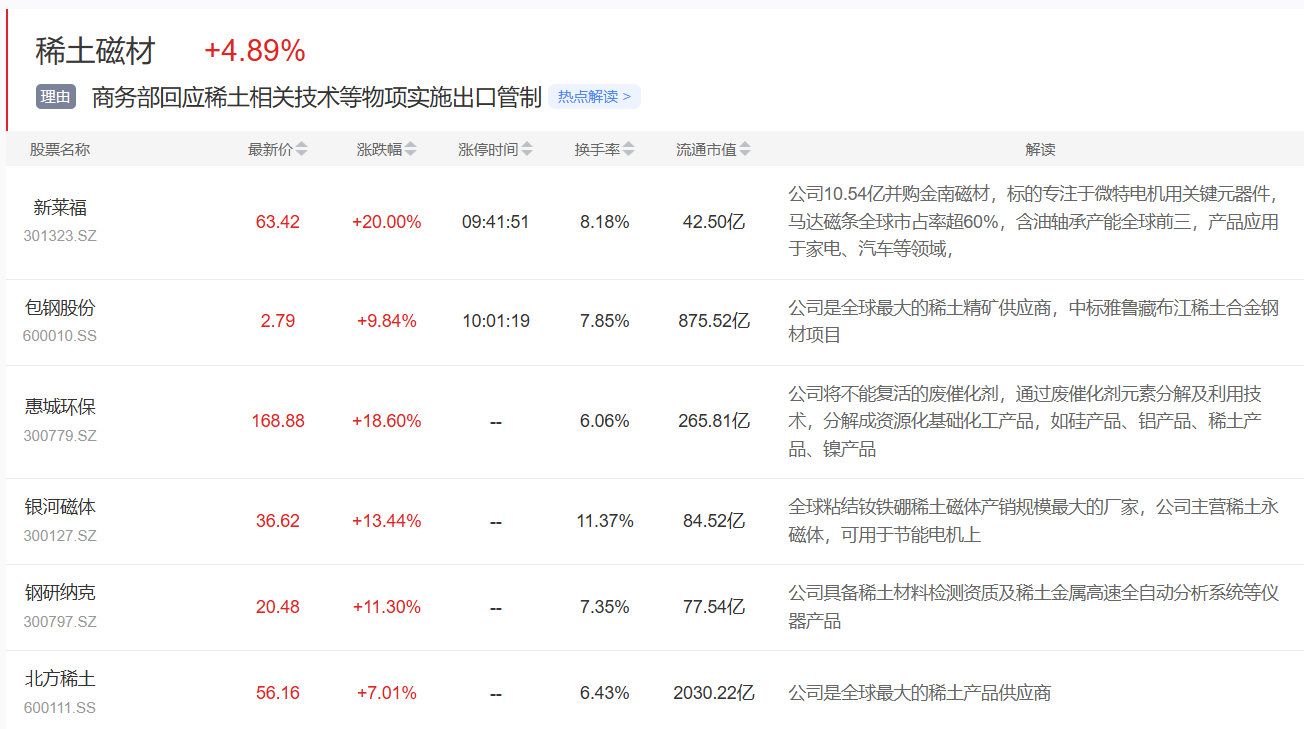Select the 稀土磁材 sector title

[x=96, y=50]
